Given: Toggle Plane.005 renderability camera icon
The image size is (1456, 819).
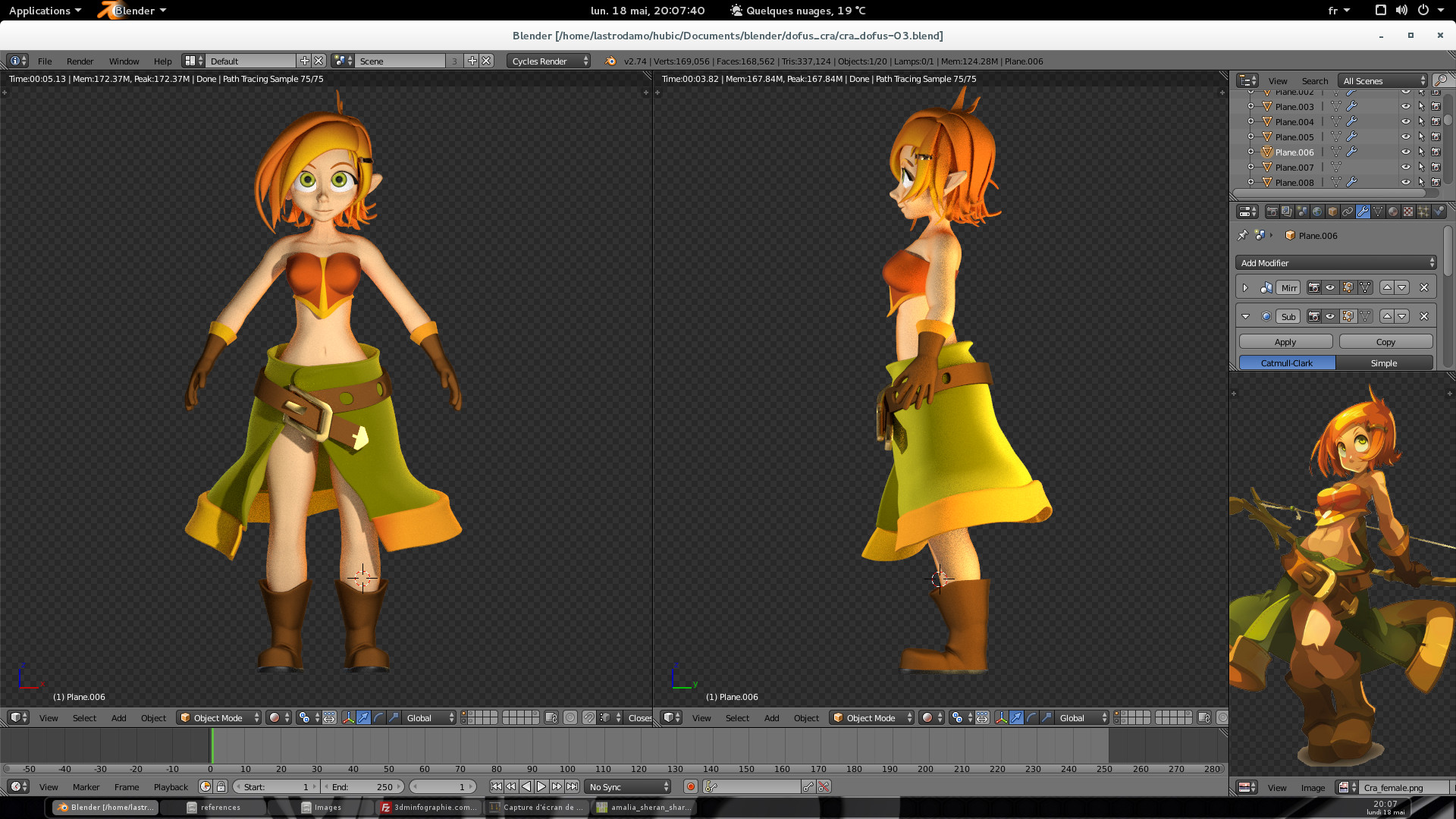Looking at the screenshot, I should (1436, 137).
